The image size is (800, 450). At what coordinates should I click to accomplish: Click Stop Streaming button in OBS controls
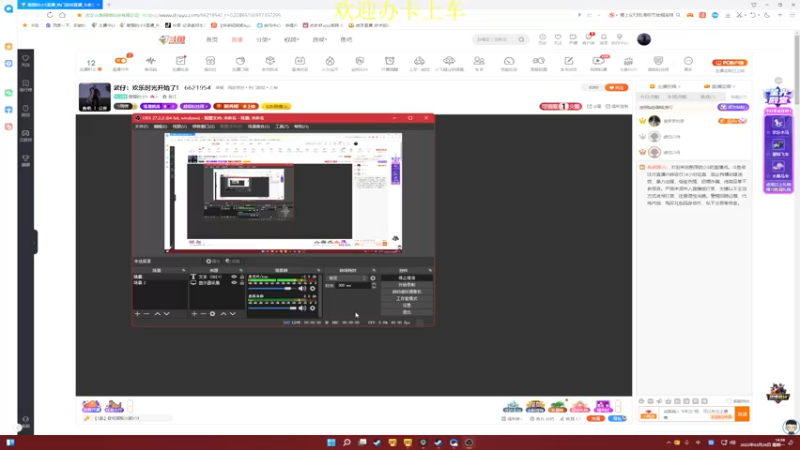point(407,278)
